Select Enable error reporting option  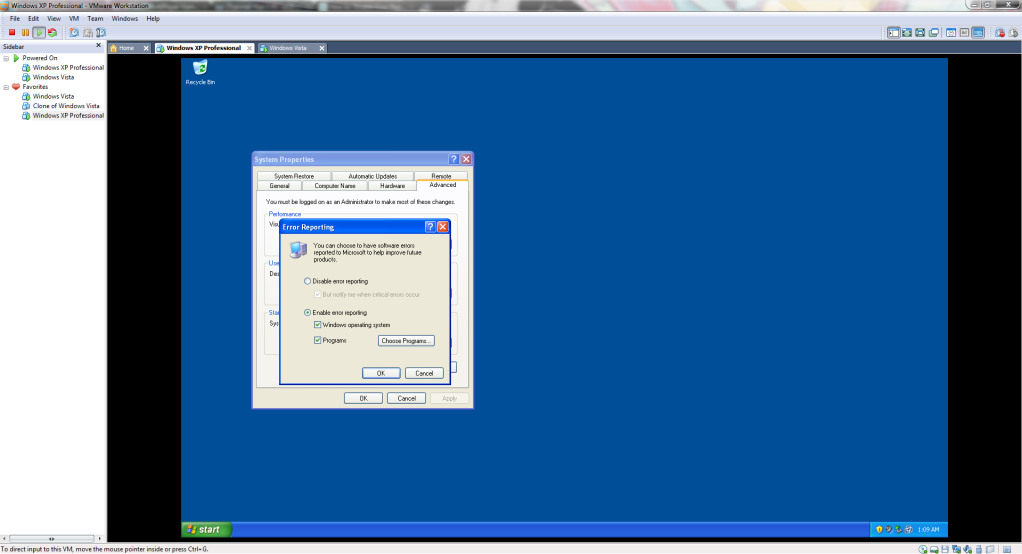[336, 312]
